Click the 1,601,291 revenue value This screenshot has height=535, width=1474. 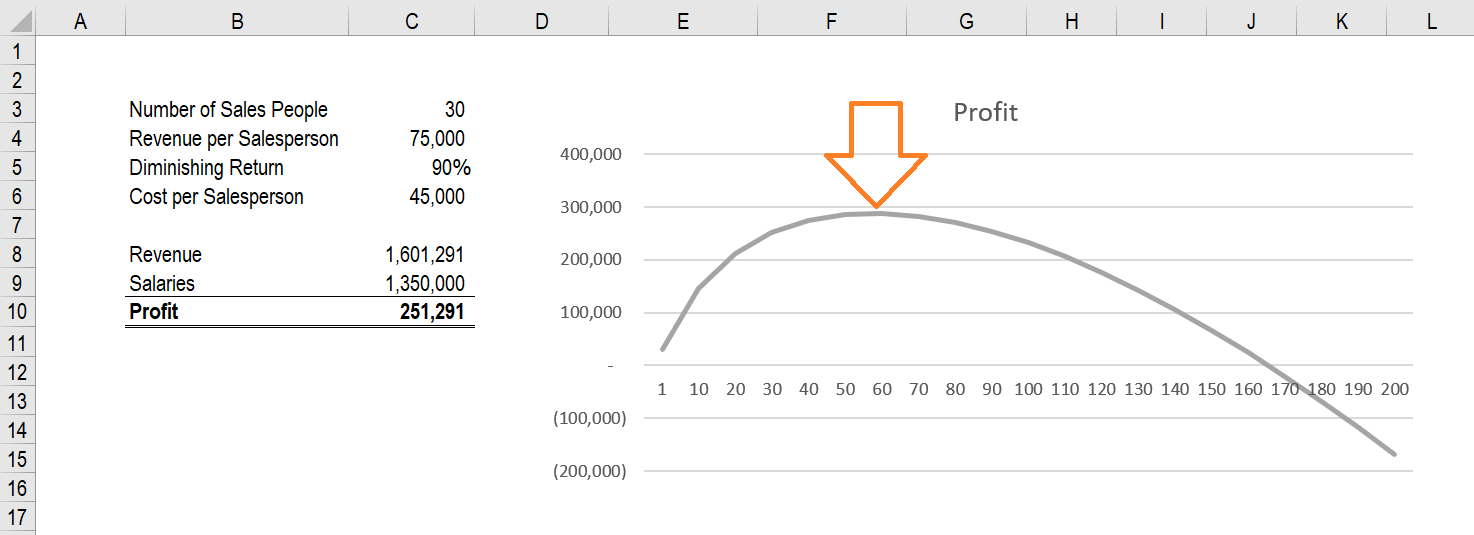(x=425, y=255)
